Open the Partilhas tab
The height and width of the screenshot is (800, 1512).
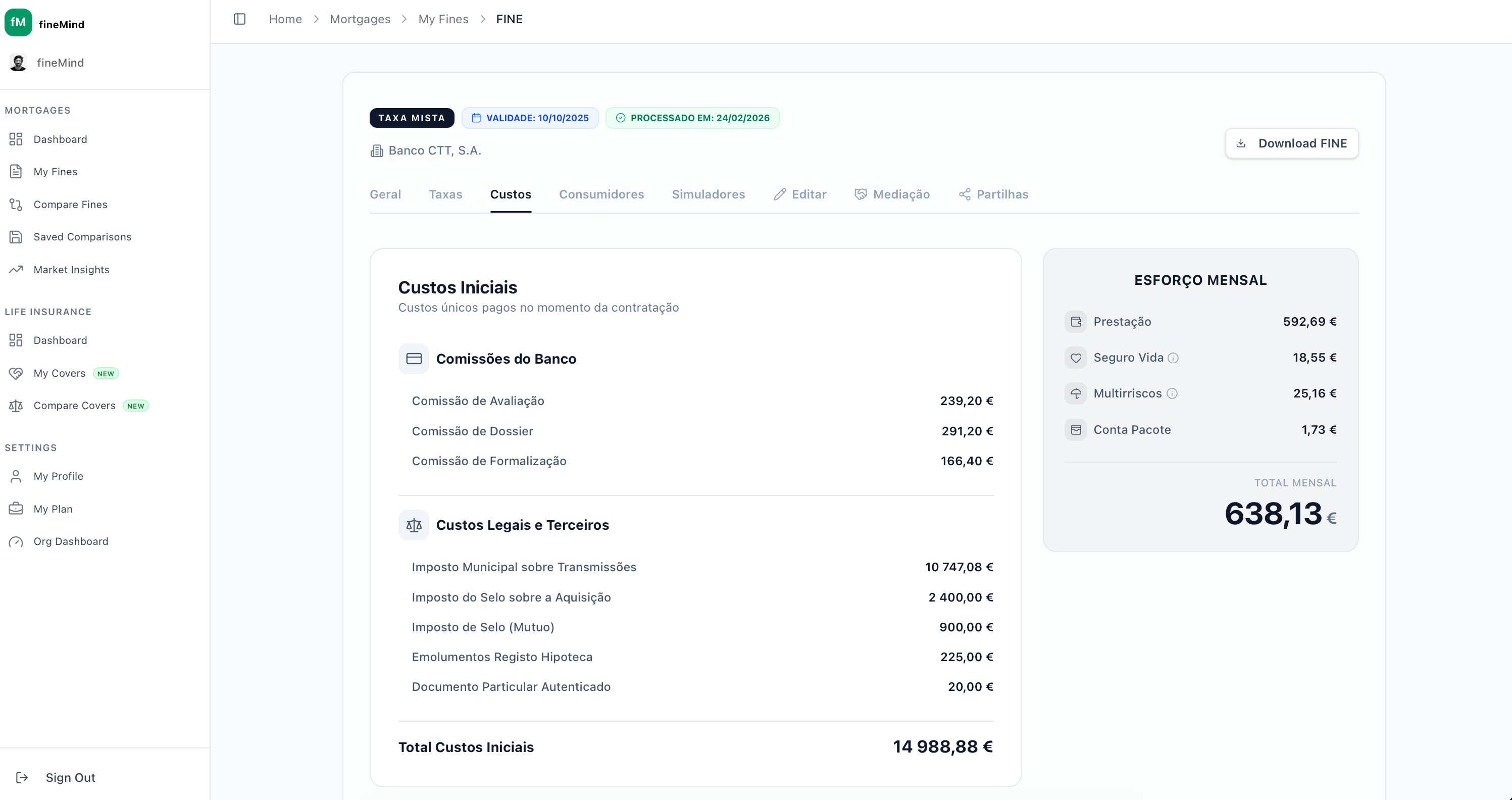point(993,194)
